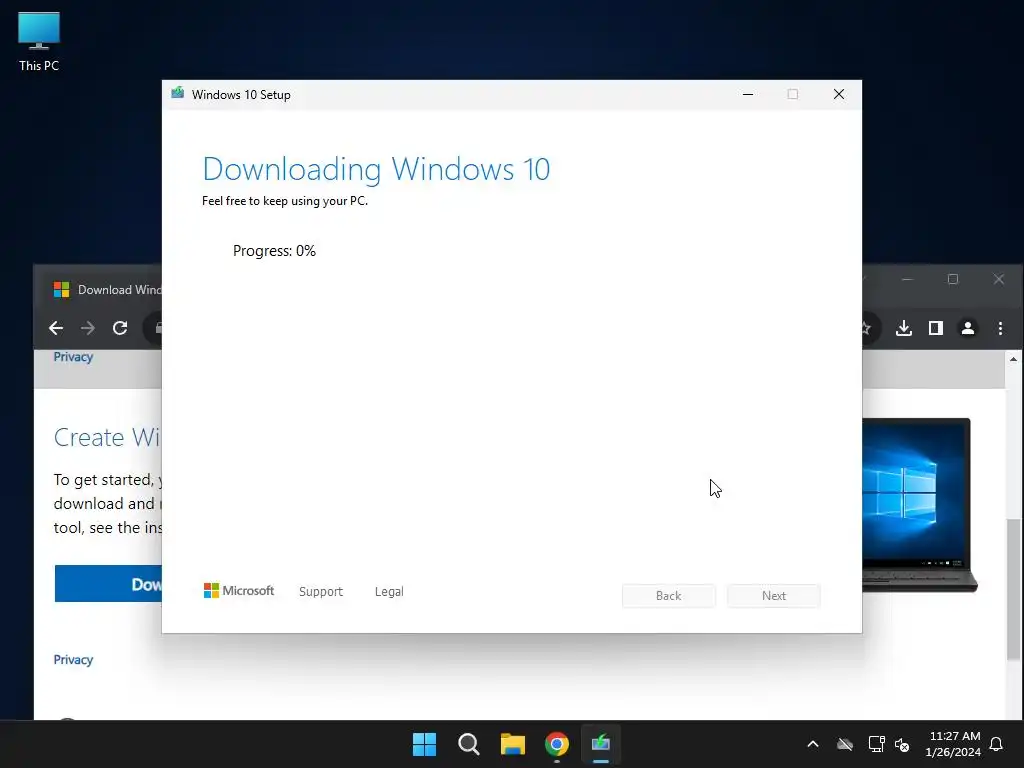Viewport: 1024px width, 768px height.
Task: Click the Downloading Windows 10 heading
Action: click(x=376, y=169)
